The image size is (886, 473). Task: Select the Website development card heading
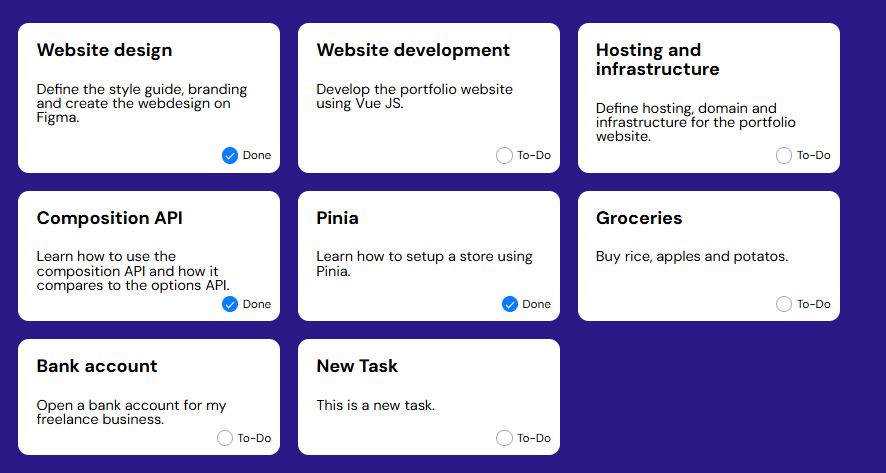tap(413, 50)
